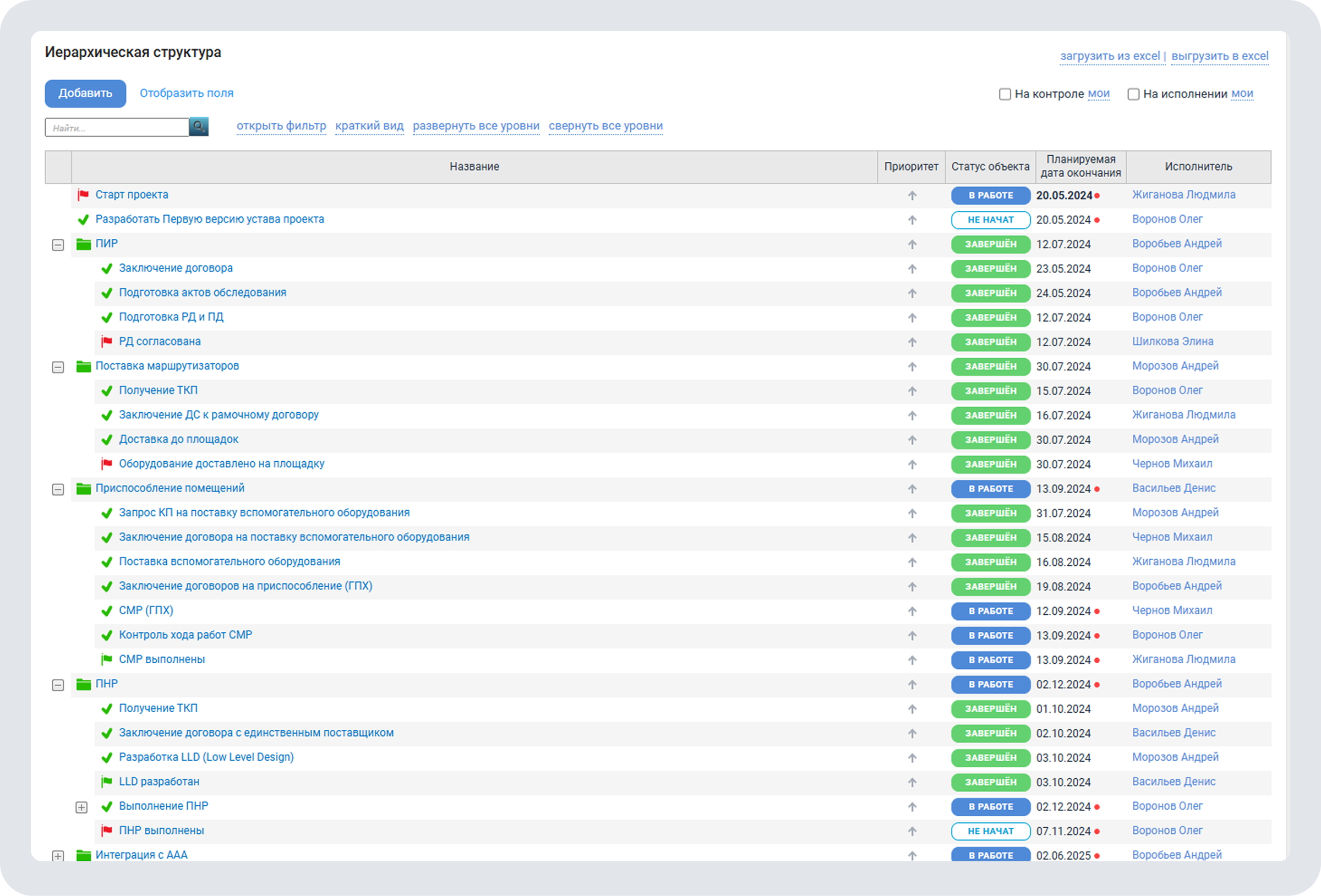Image resolution: width=1321 pixels, height=896 pixels.
Task: Click выгрузить в excel link
Action: (x=1220, y=56)
